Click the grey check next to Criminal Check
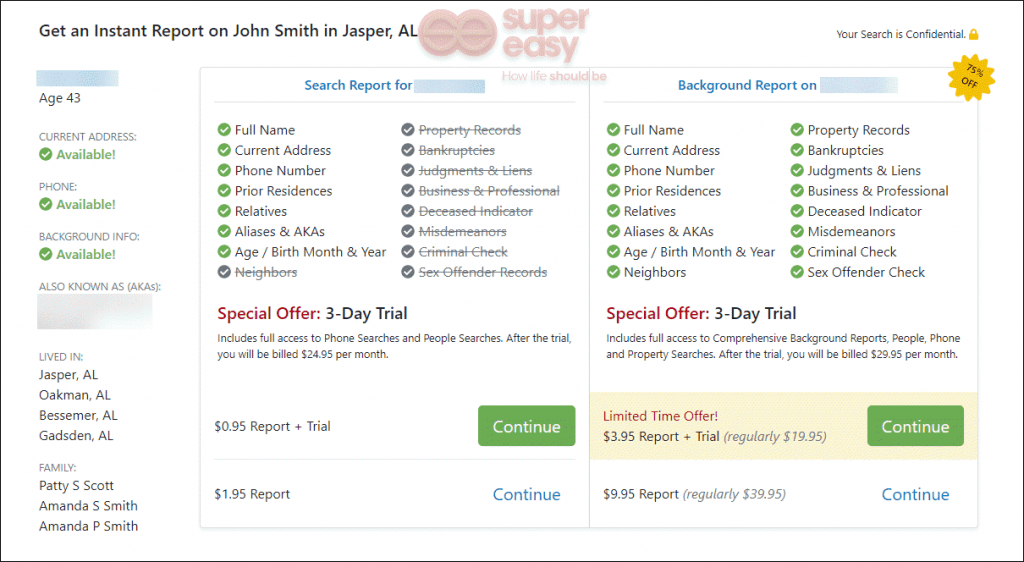1024x562 pixels. 408,252
